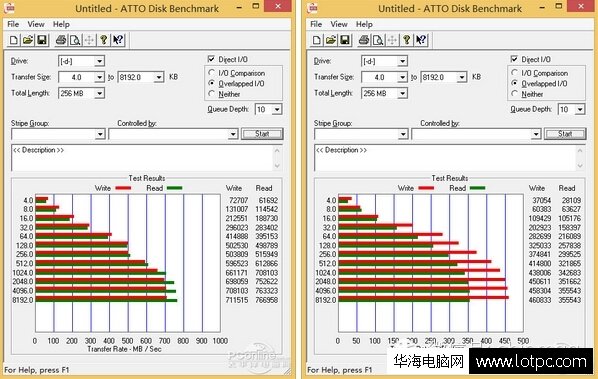
Task: Click the move arrows icon in right window
Action: tap(392, 40)
